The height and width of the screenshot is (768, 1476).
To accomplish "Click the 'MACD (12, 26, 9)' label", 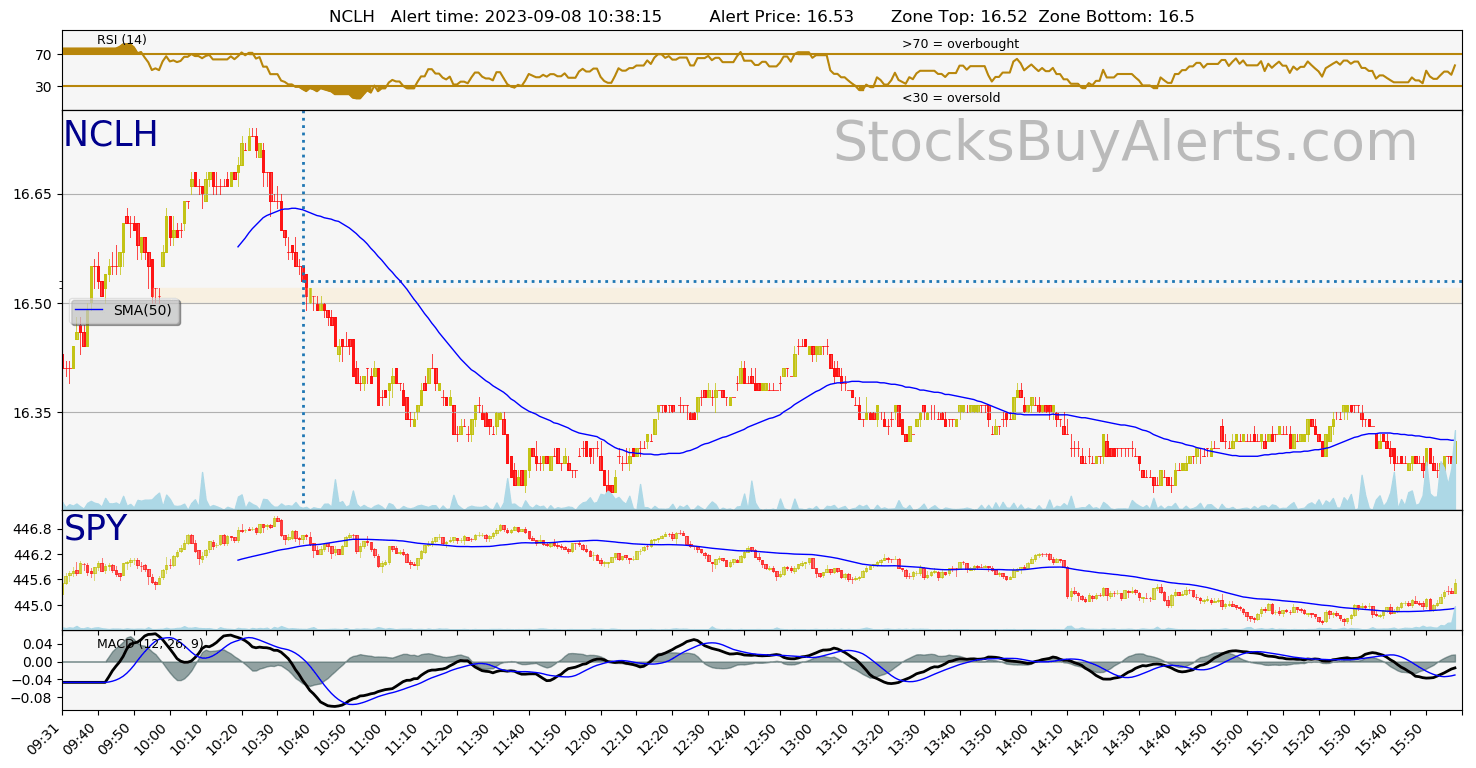I will 150,644.
